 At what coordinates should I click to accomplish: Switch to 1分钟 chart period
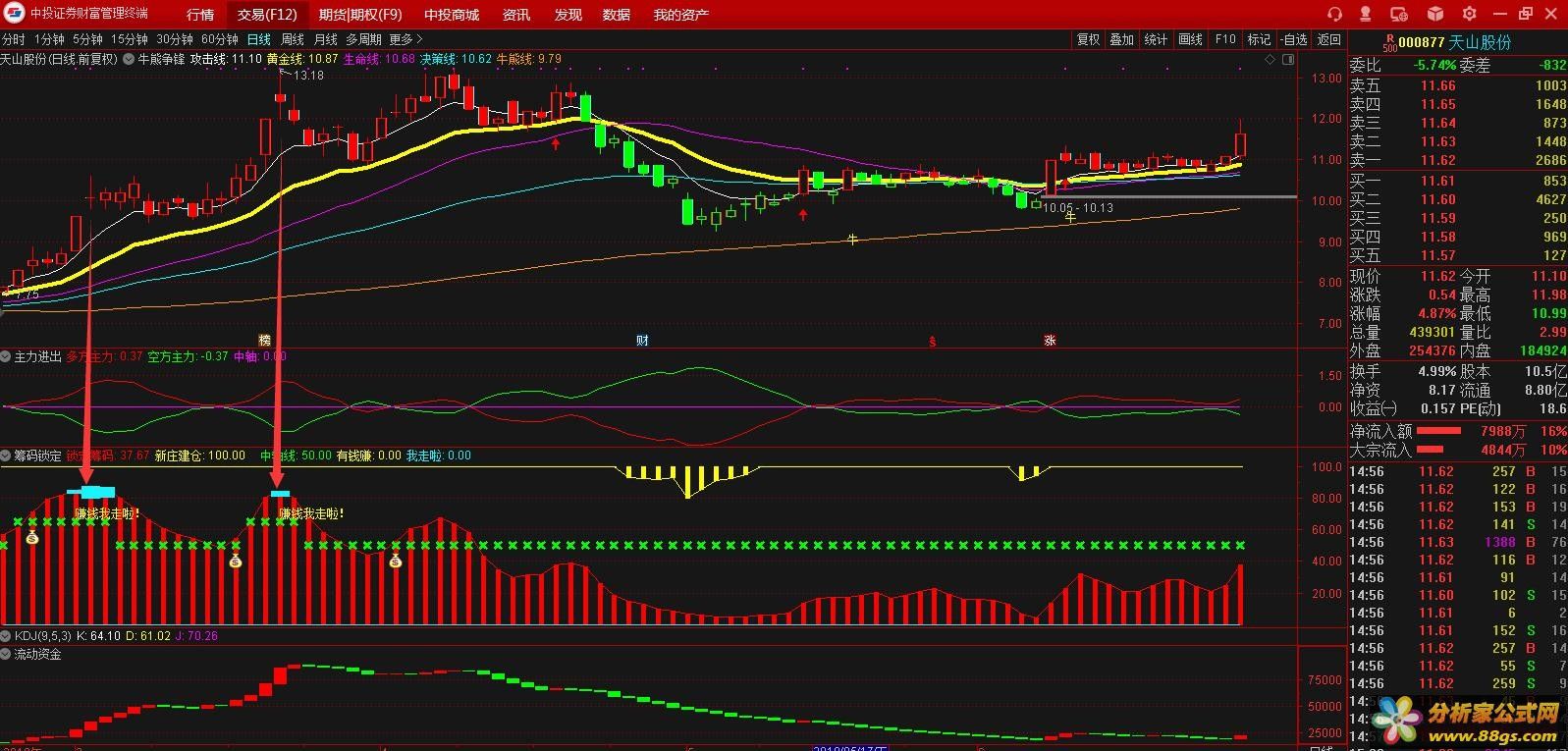point(49,39)
